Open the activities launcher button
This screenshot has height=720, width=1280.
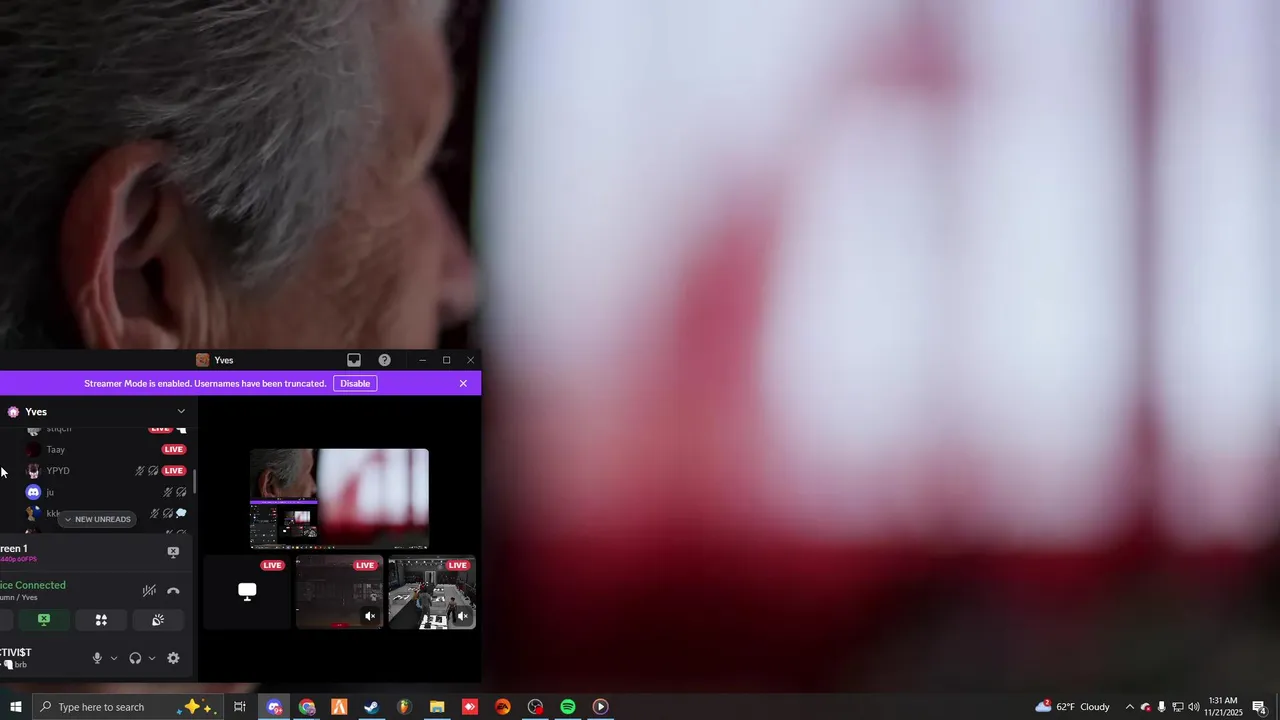pyautogui.click(x=101, y=620)
